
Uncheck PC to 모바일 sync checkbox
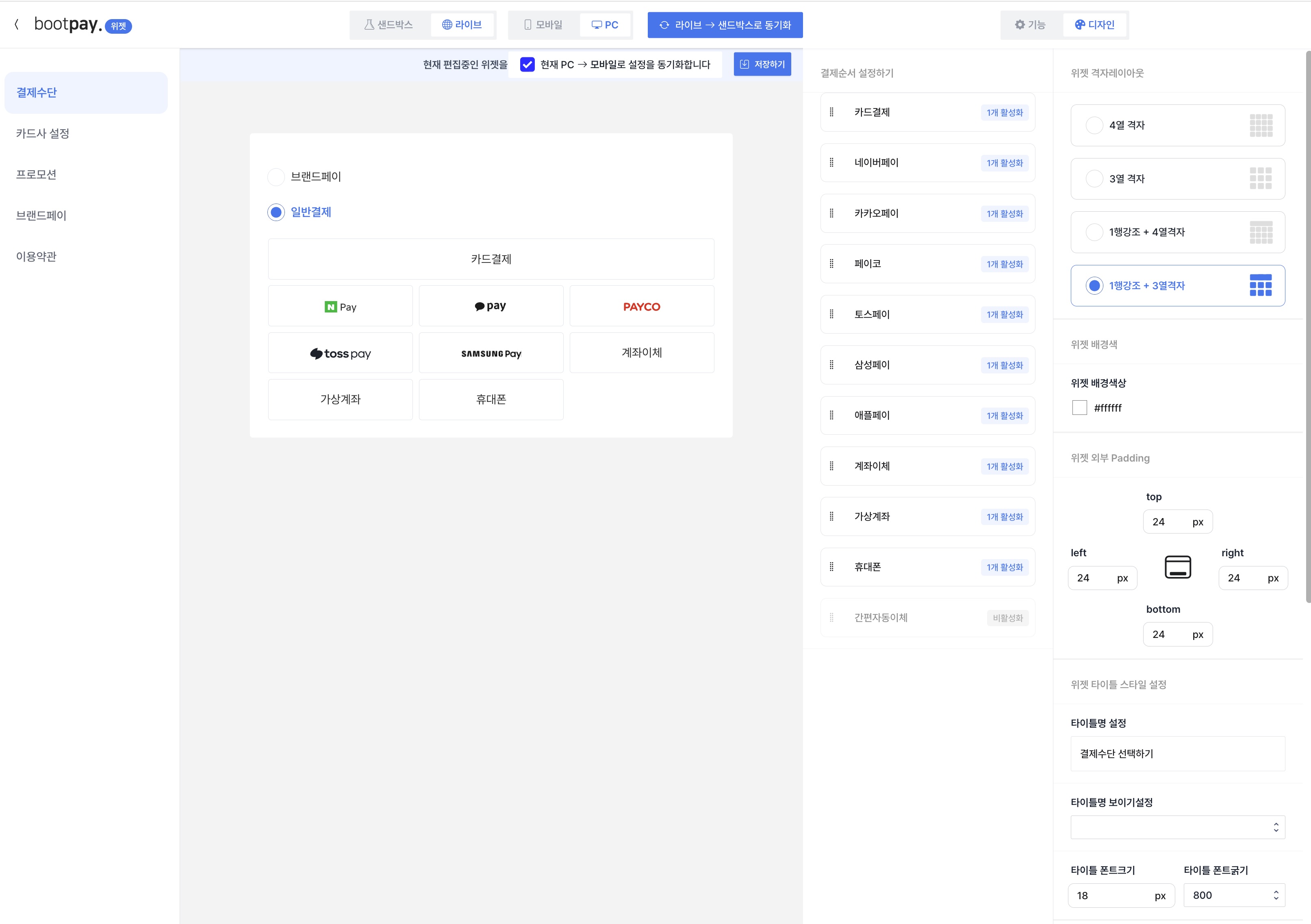click(527, 65)
